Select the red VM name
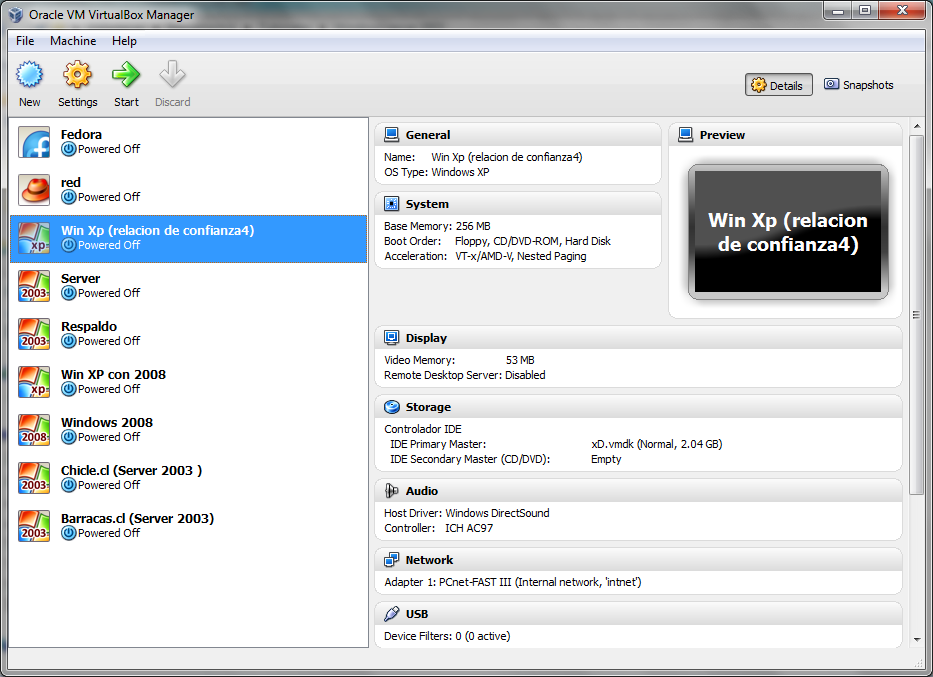Screen dimensions: 933x677 71,183
